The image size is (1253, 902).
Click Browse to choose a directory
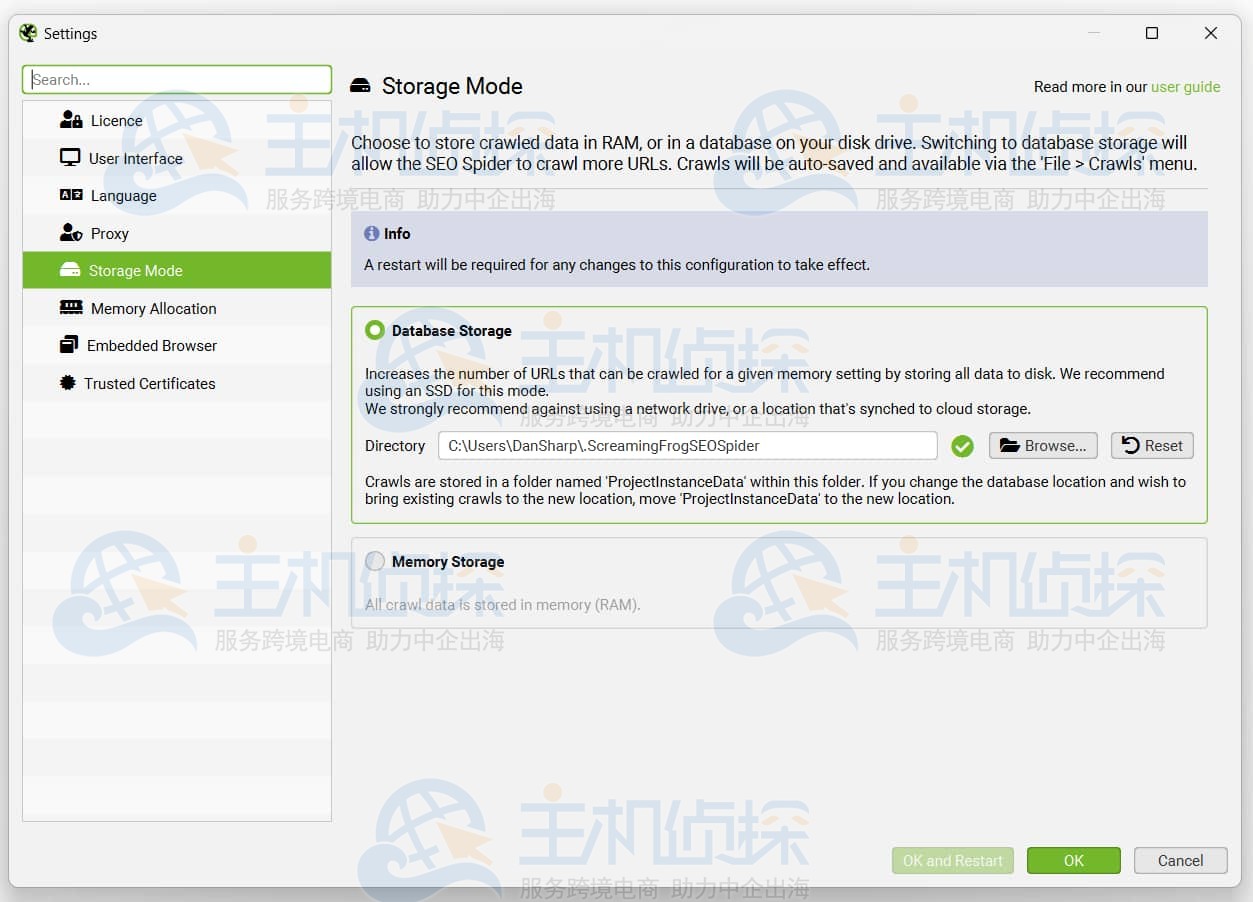(x=1043, y=446)
